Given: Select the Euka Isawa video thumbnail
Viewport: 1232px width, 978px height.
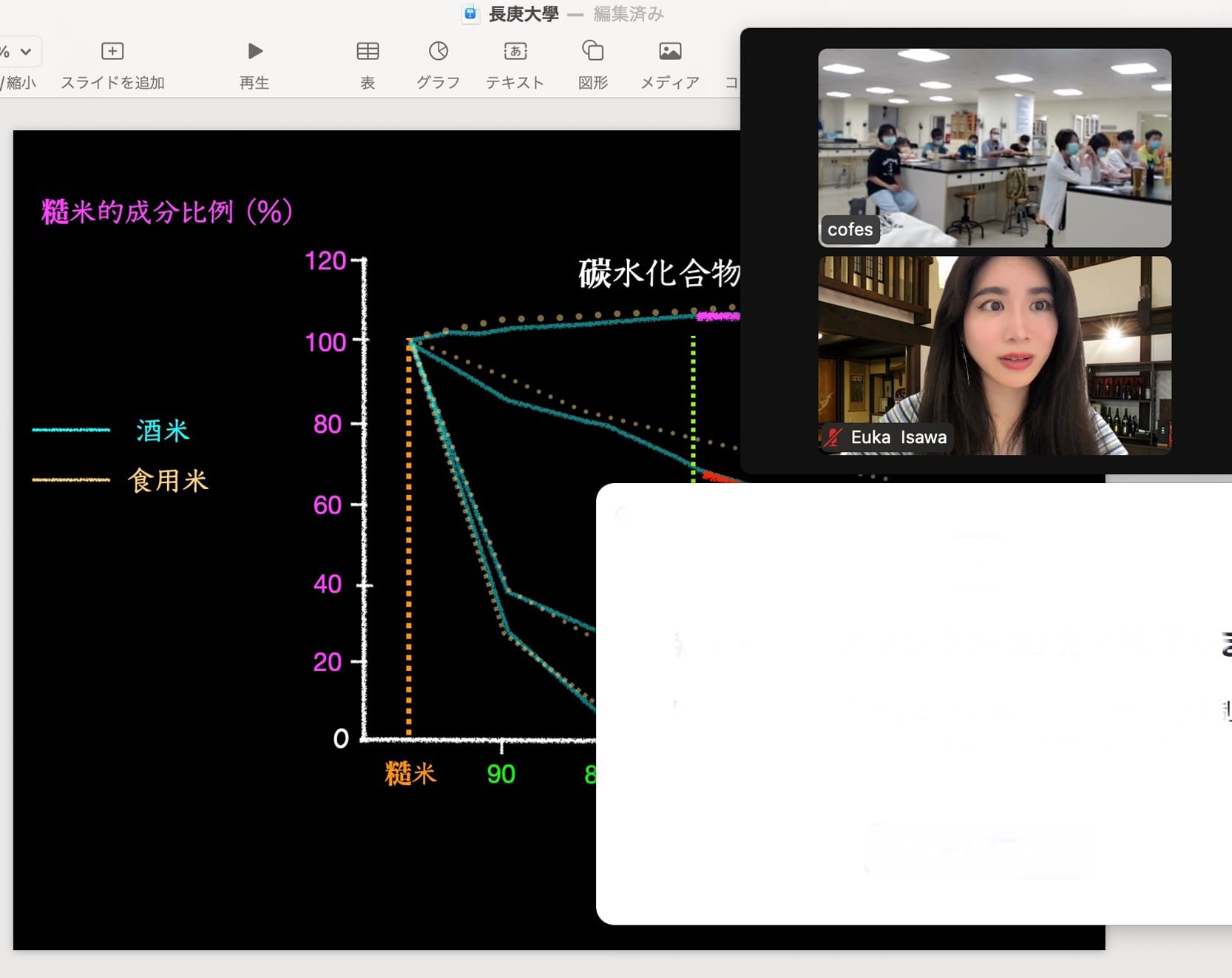Looking at the screenshot, I should coord(994,355).
